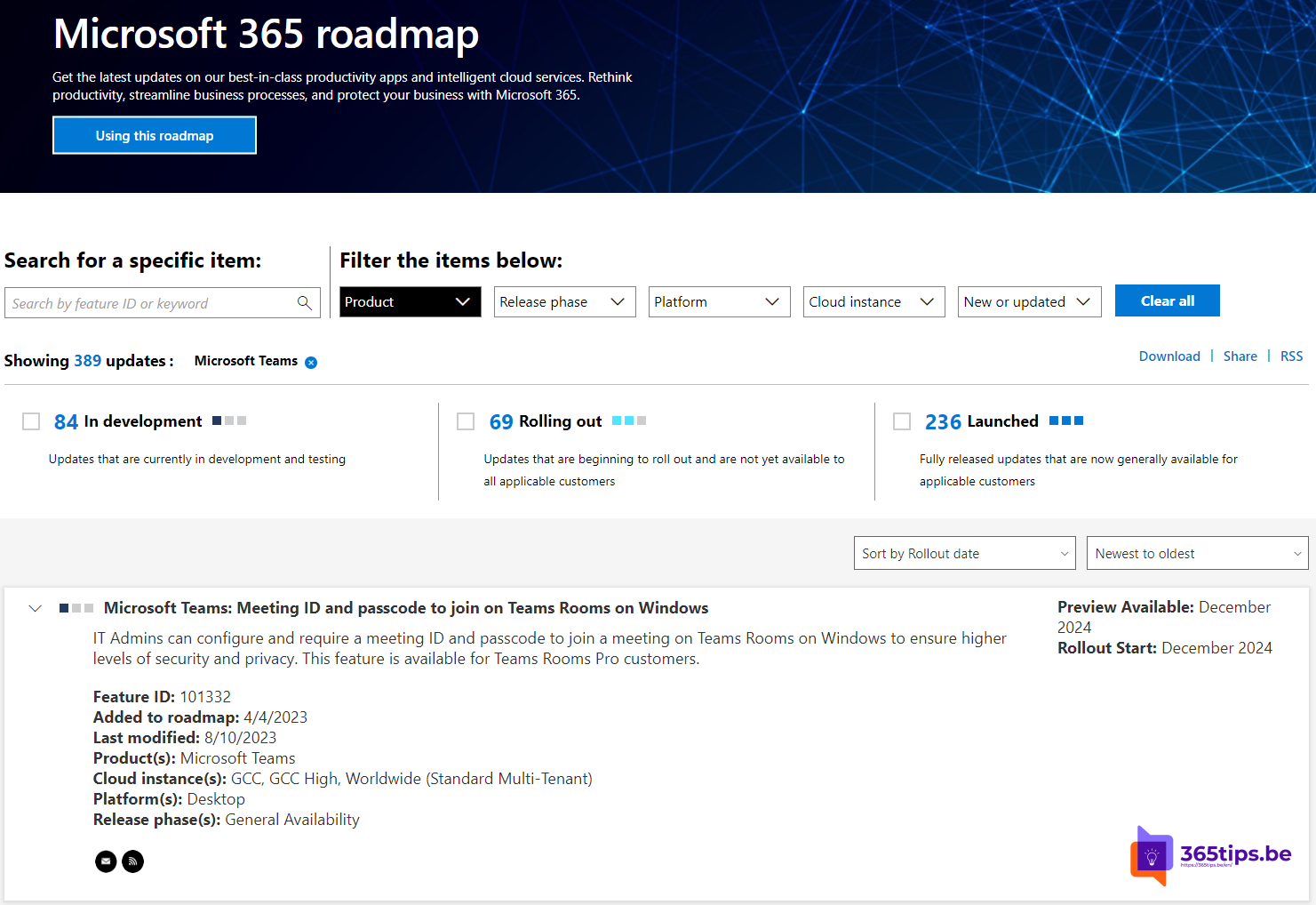Click the Cloud instance(s) GCC text line
The image size is (1316, 905).
click(343, 779)
